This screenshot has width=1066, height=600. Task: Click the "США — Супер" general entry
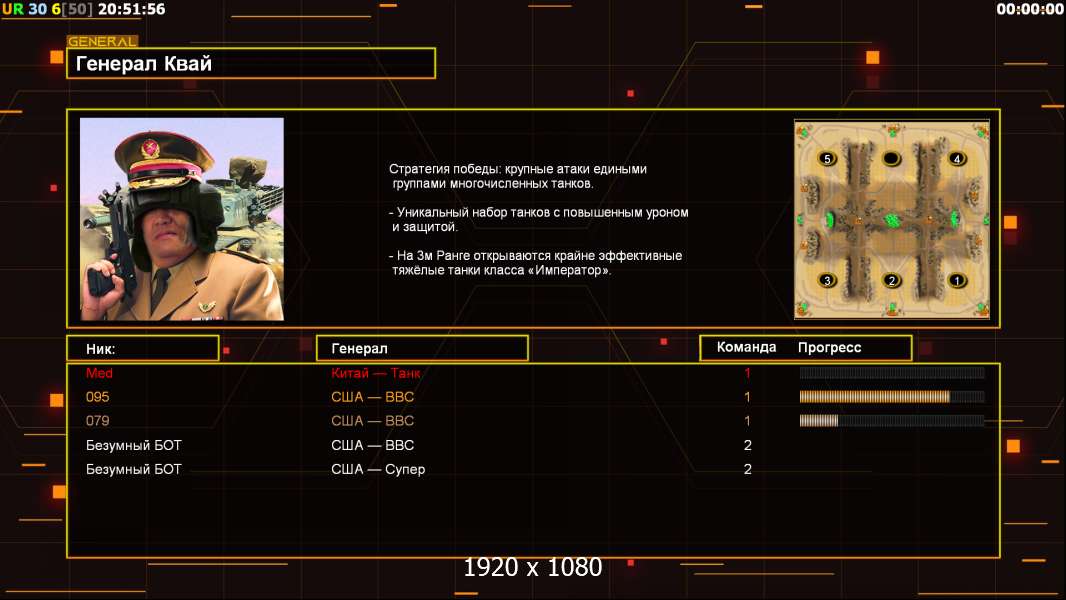coord(378,470)
